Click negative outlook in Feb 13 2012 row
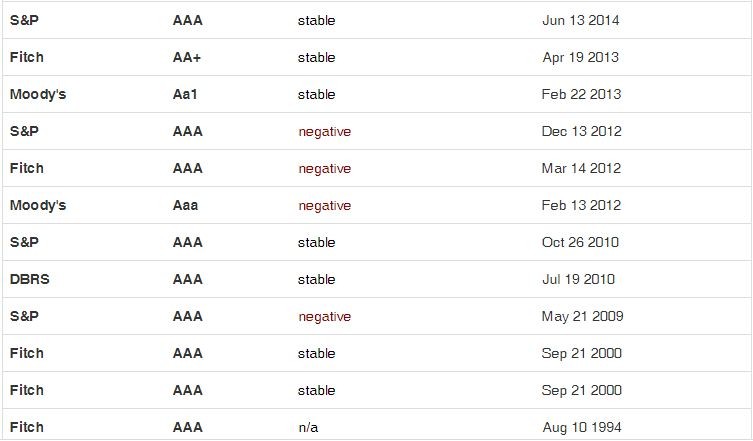The image size is (753, 441). click(x=324, y=205)
